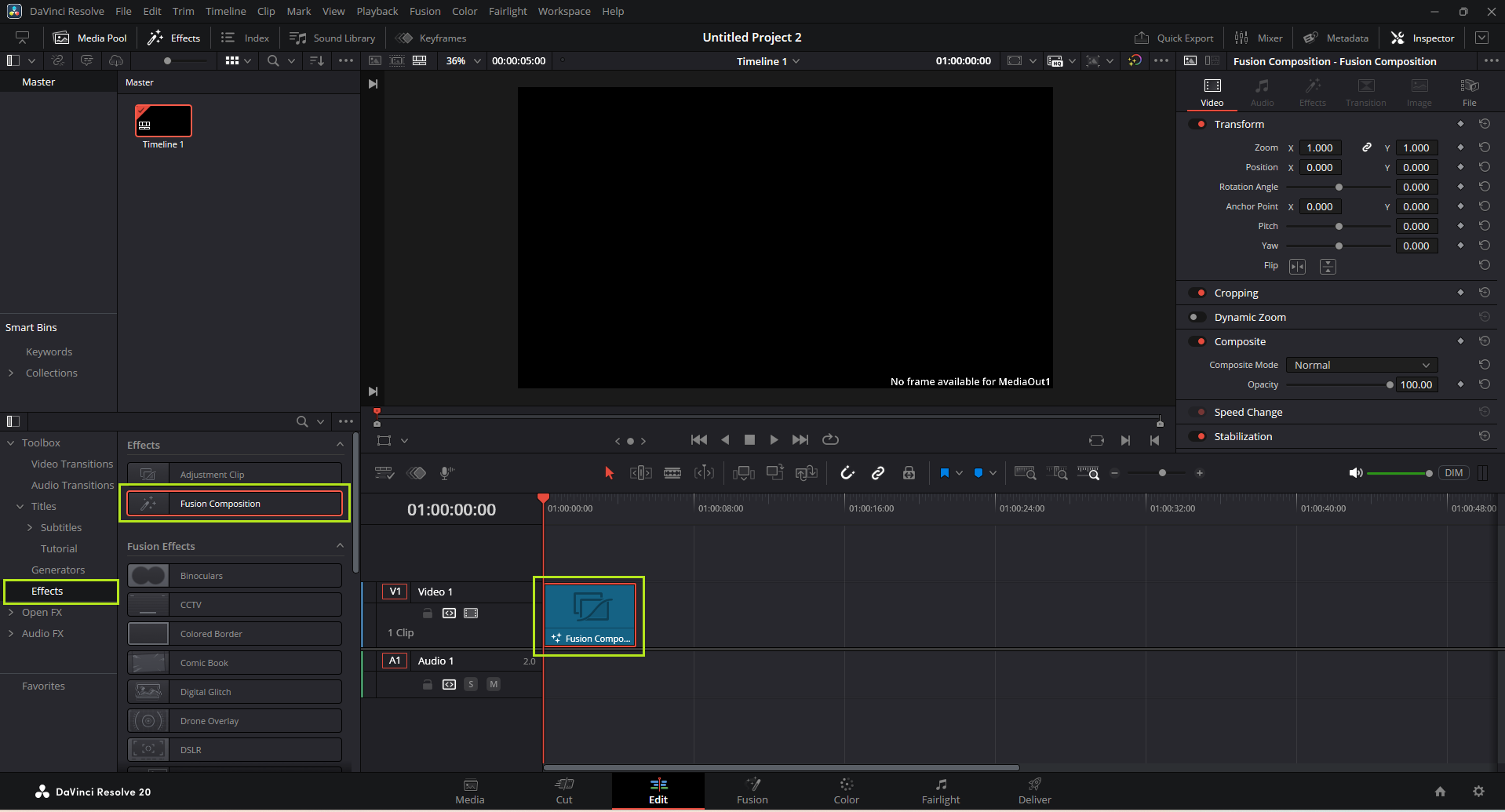Lock the Video 1 track
The image size is (1505, 812).
click(x=428, y=614)
